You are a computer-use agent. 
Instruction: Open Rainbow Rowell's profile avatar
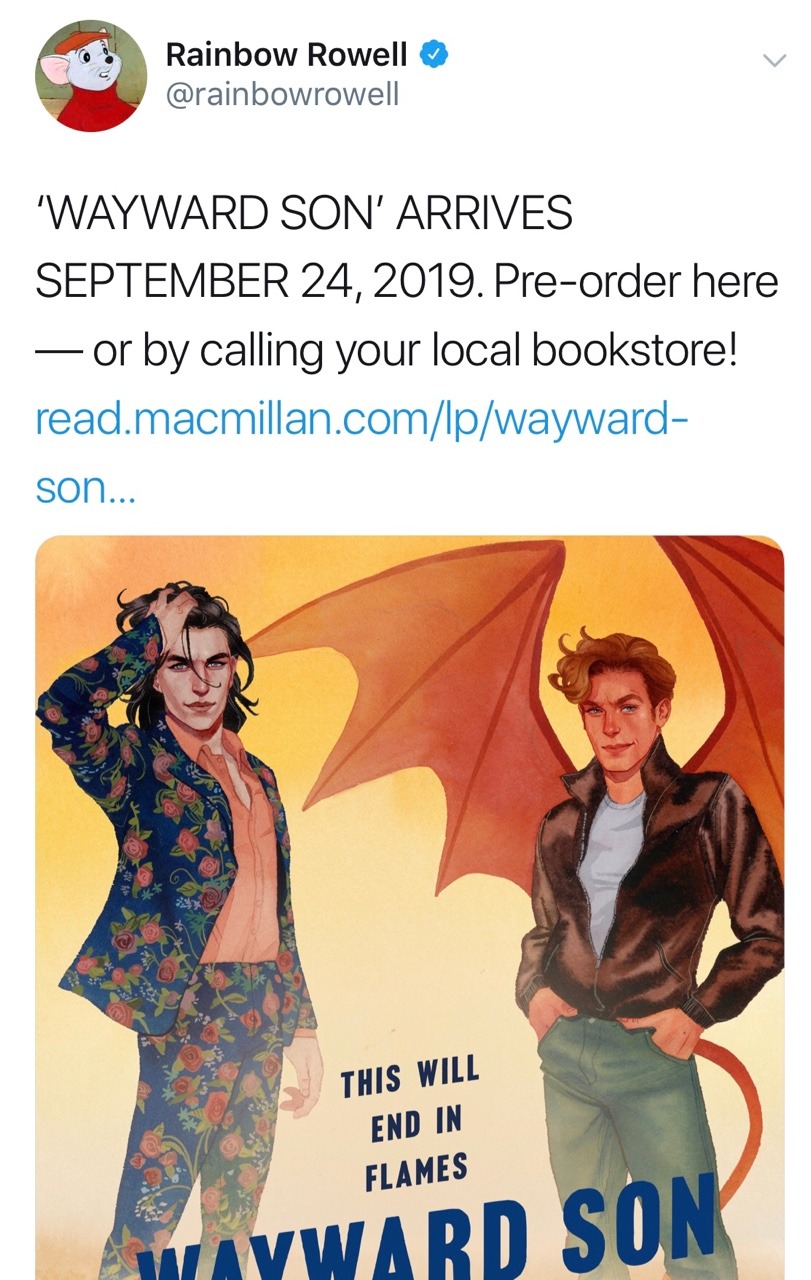(x=91, y=76)
